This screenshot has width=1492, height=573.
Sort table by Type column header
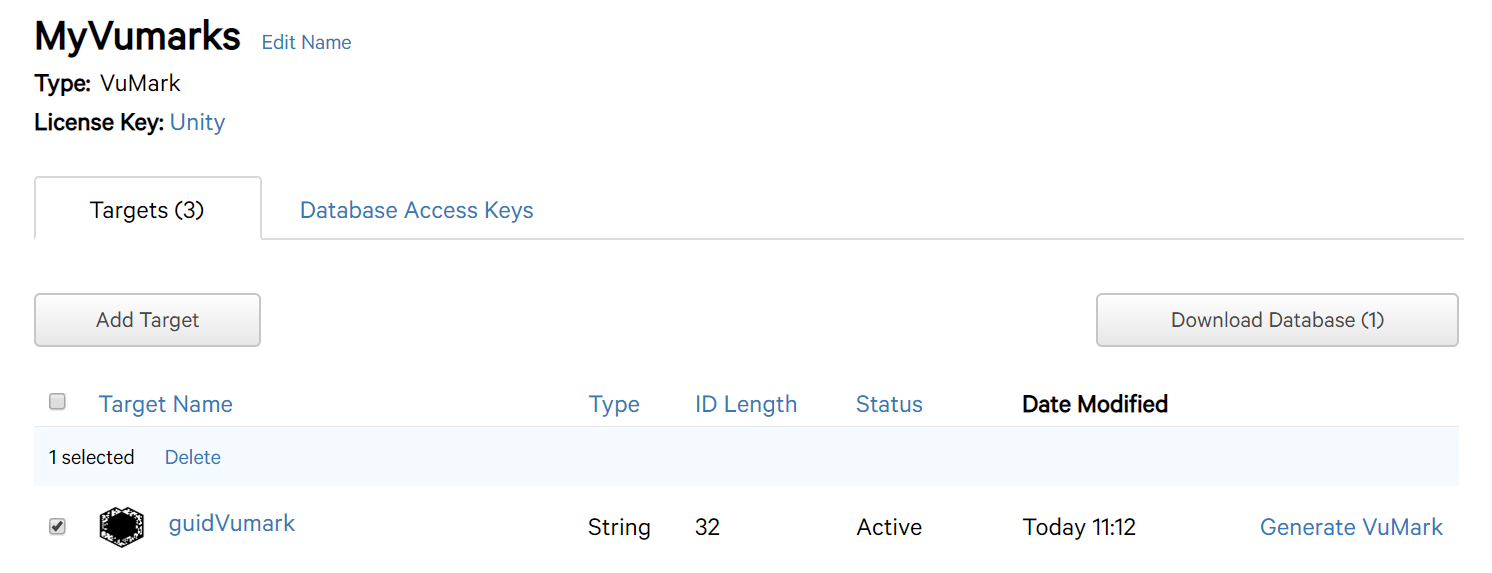(614, 404)
